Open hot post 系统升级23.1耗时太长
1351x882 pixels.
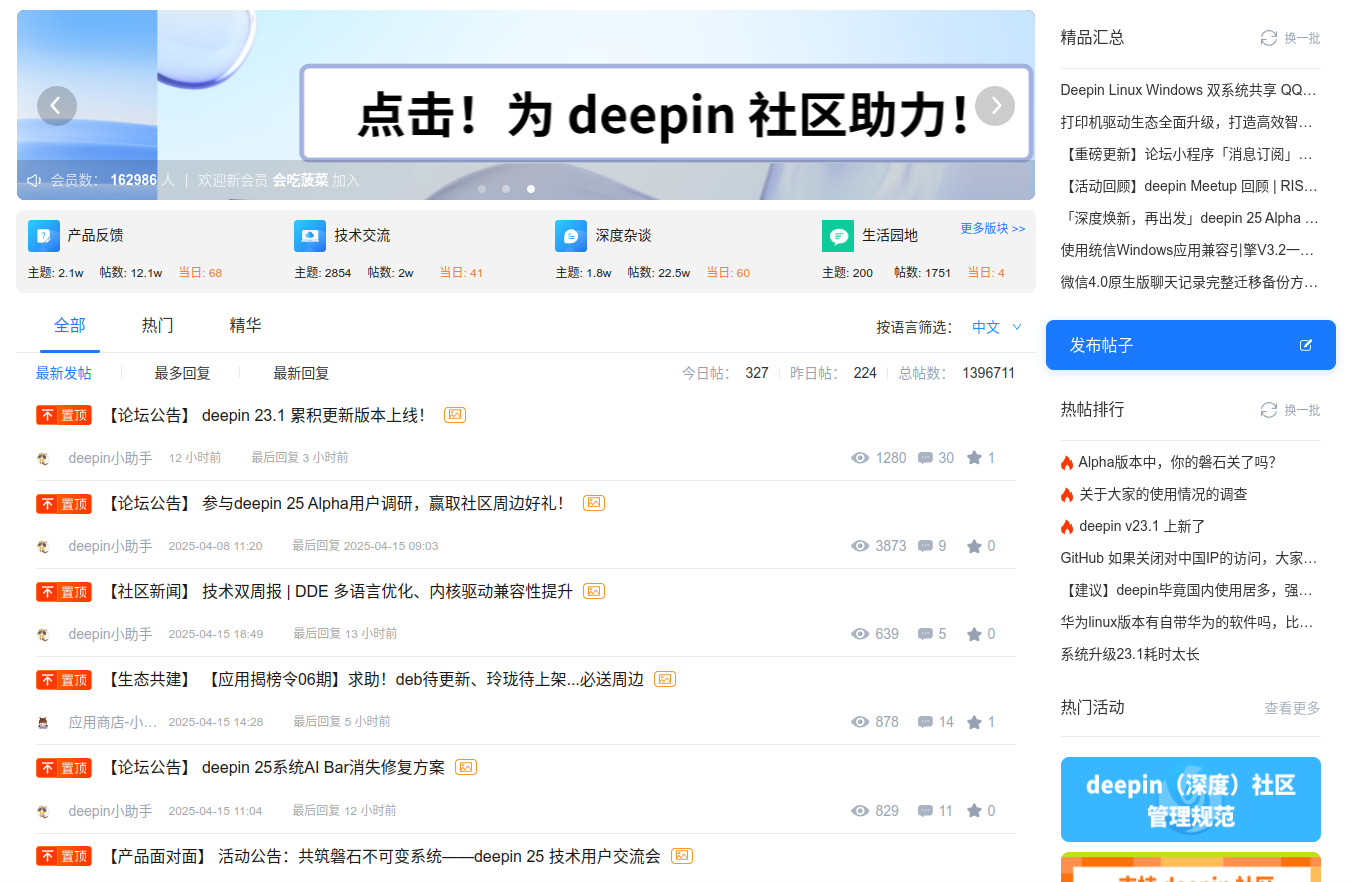tap(1130, 654)
